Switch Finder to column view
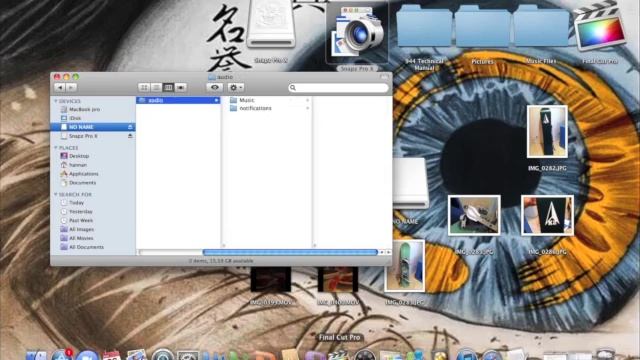 (168, 87)
